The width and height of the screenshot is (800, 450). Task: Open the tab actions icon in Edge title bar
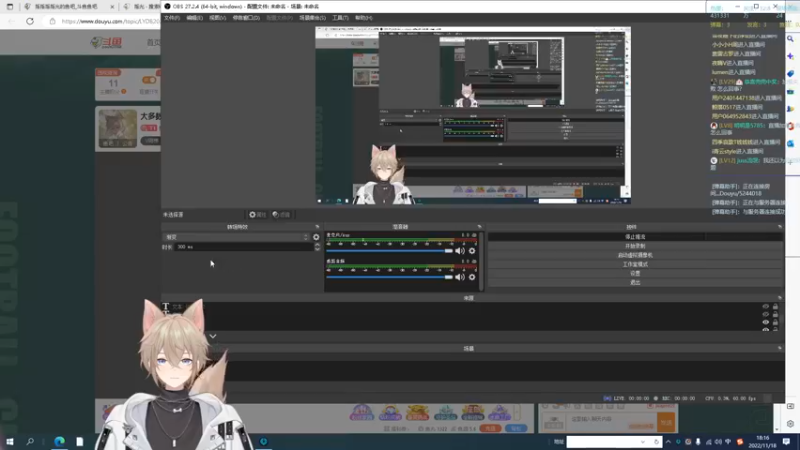coord(10,7)
